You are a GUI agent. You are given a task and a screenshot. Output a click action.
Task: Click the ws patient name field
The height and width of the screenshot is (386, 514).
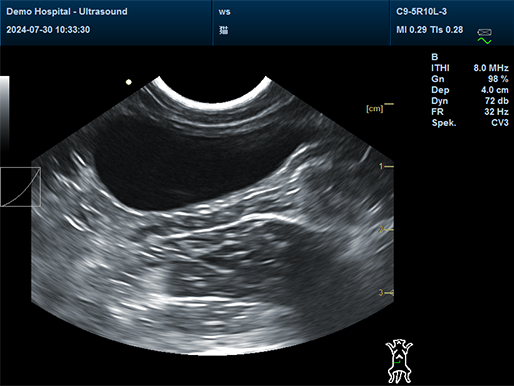click(x=224, y=12)
